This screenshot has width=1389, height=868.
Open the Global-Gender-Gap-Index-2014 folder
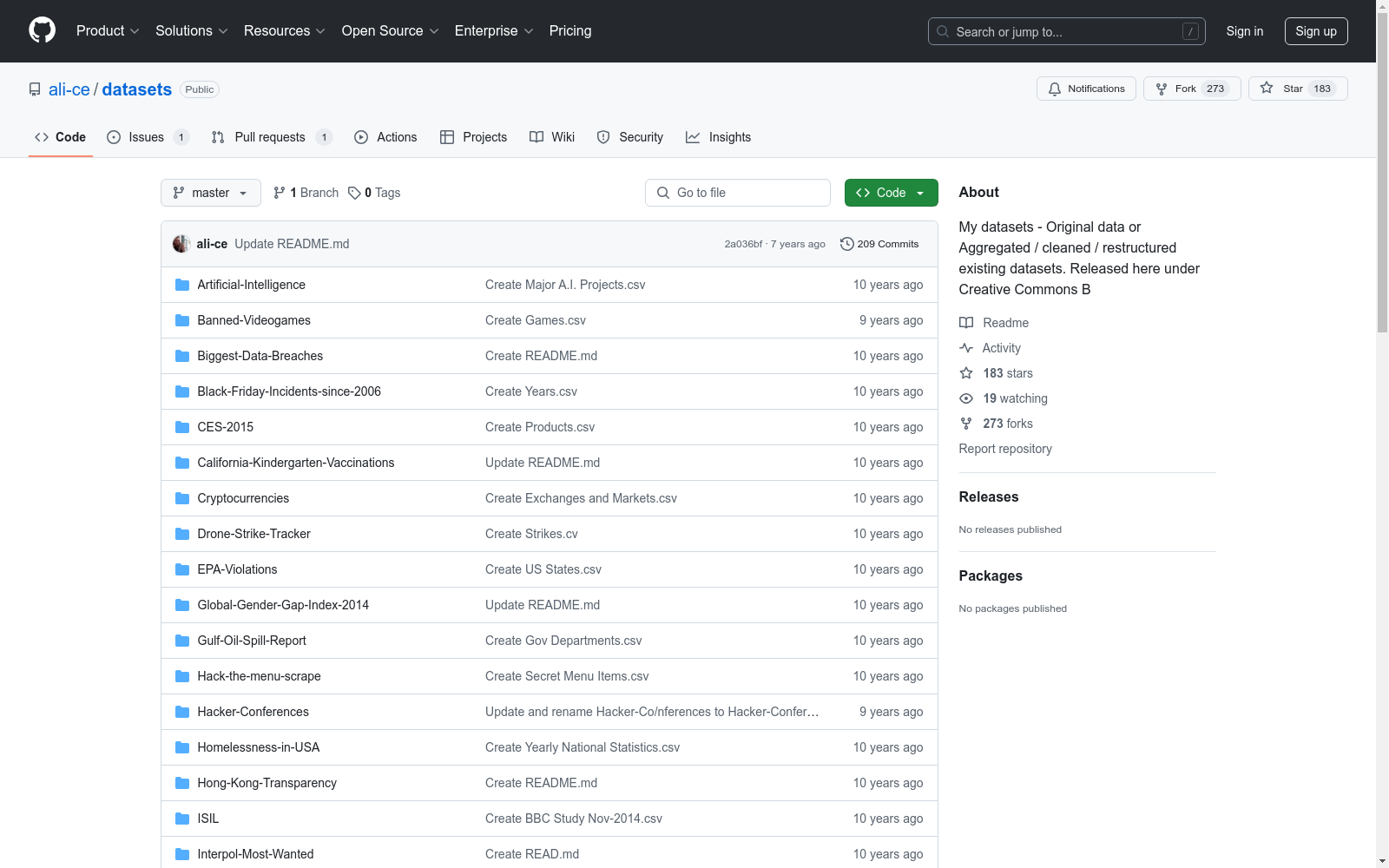coord(283,605)
